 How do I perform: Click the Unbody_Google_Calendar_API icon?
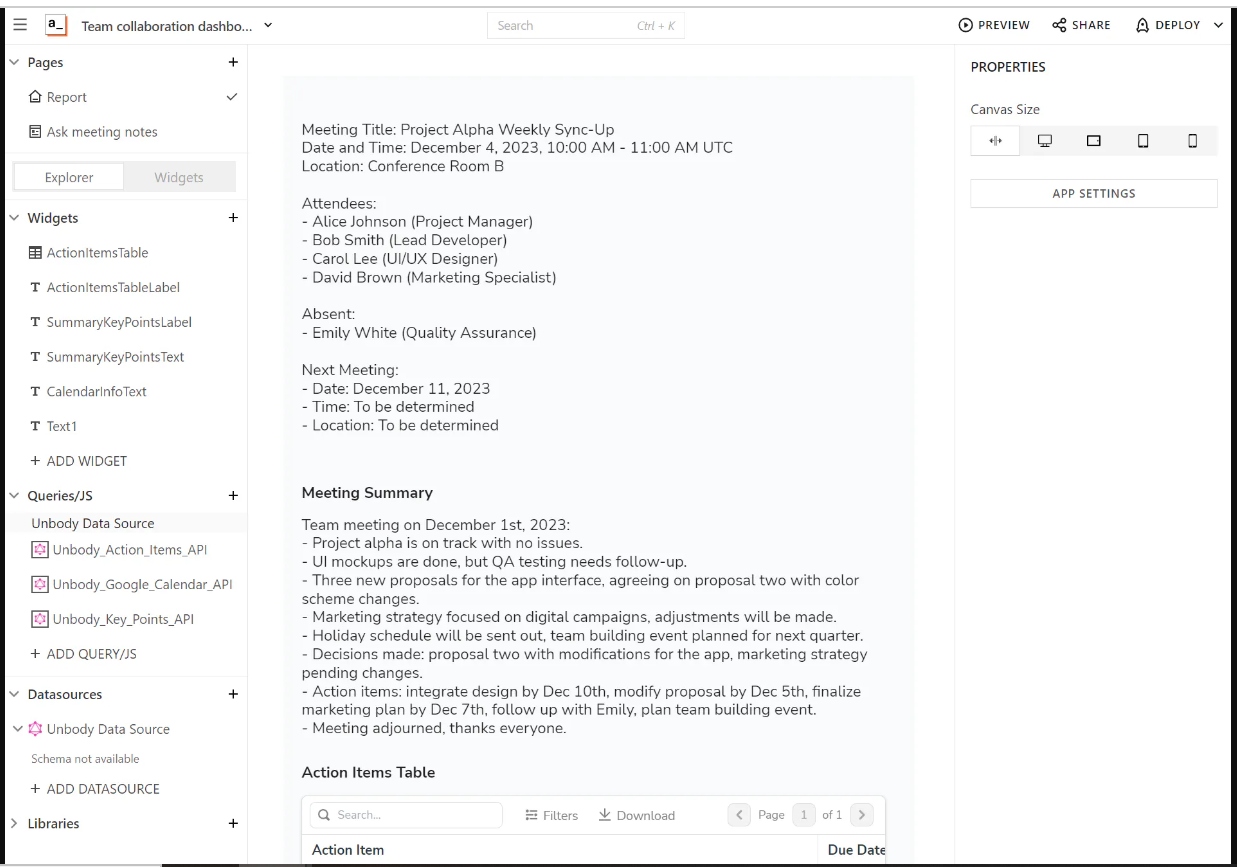click(x=40, y=584)
